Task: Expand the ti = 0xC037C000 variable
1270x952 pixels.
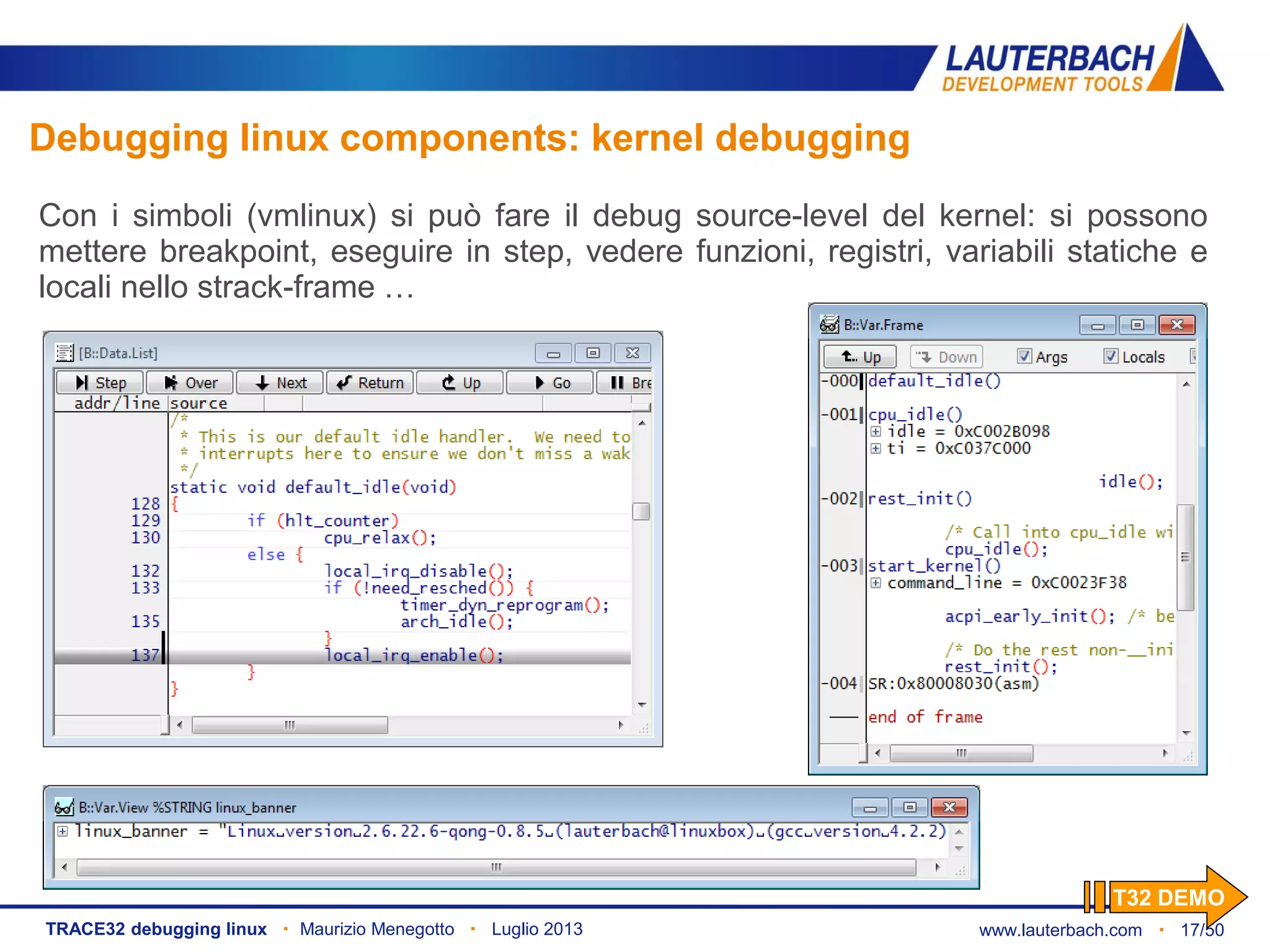Action: 875,448
